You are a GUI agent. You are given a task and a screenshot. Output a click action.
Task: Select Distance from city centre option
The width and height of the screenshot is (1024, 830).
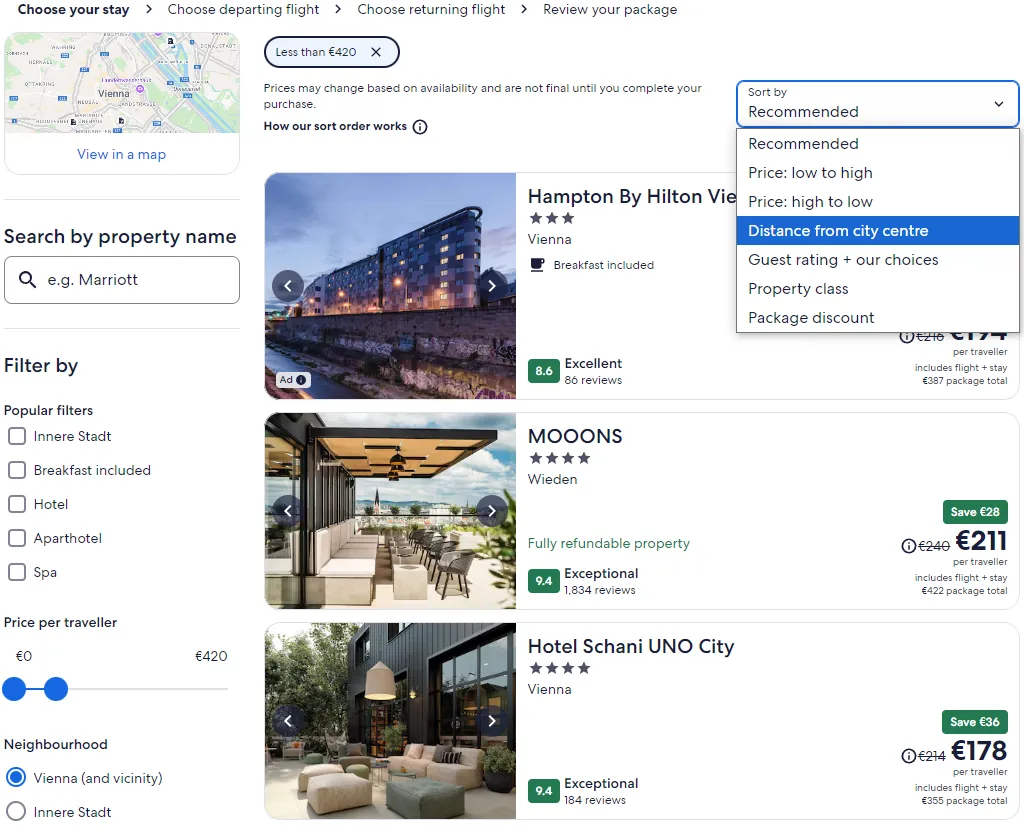(838, 231)
